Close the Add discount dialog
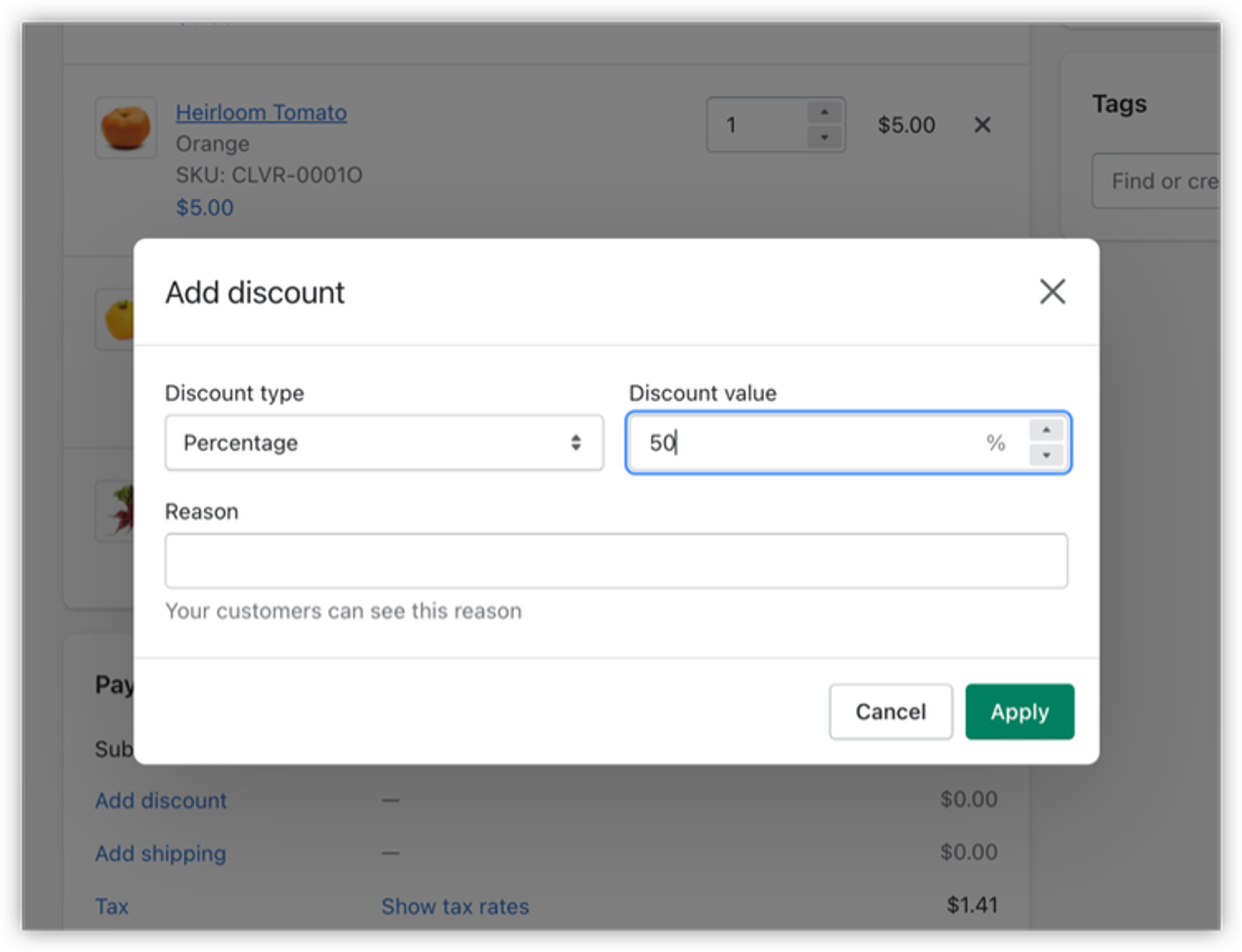This screenshot has height=952, width=1242. (1052, 292)
